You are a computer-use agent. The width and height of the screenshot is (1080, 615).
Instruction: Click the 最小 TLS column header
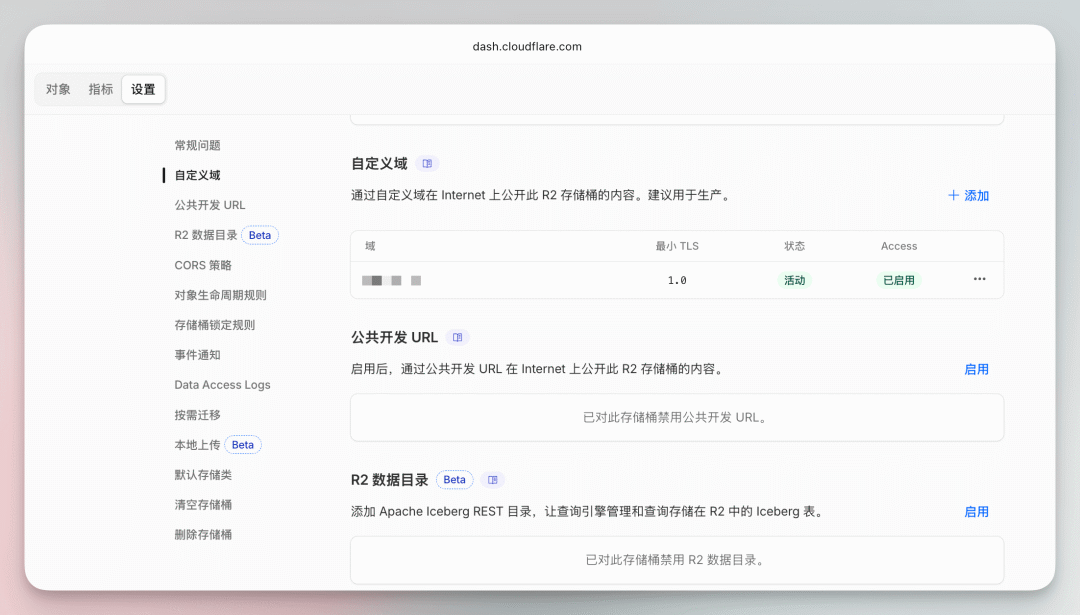pos(677,246)
